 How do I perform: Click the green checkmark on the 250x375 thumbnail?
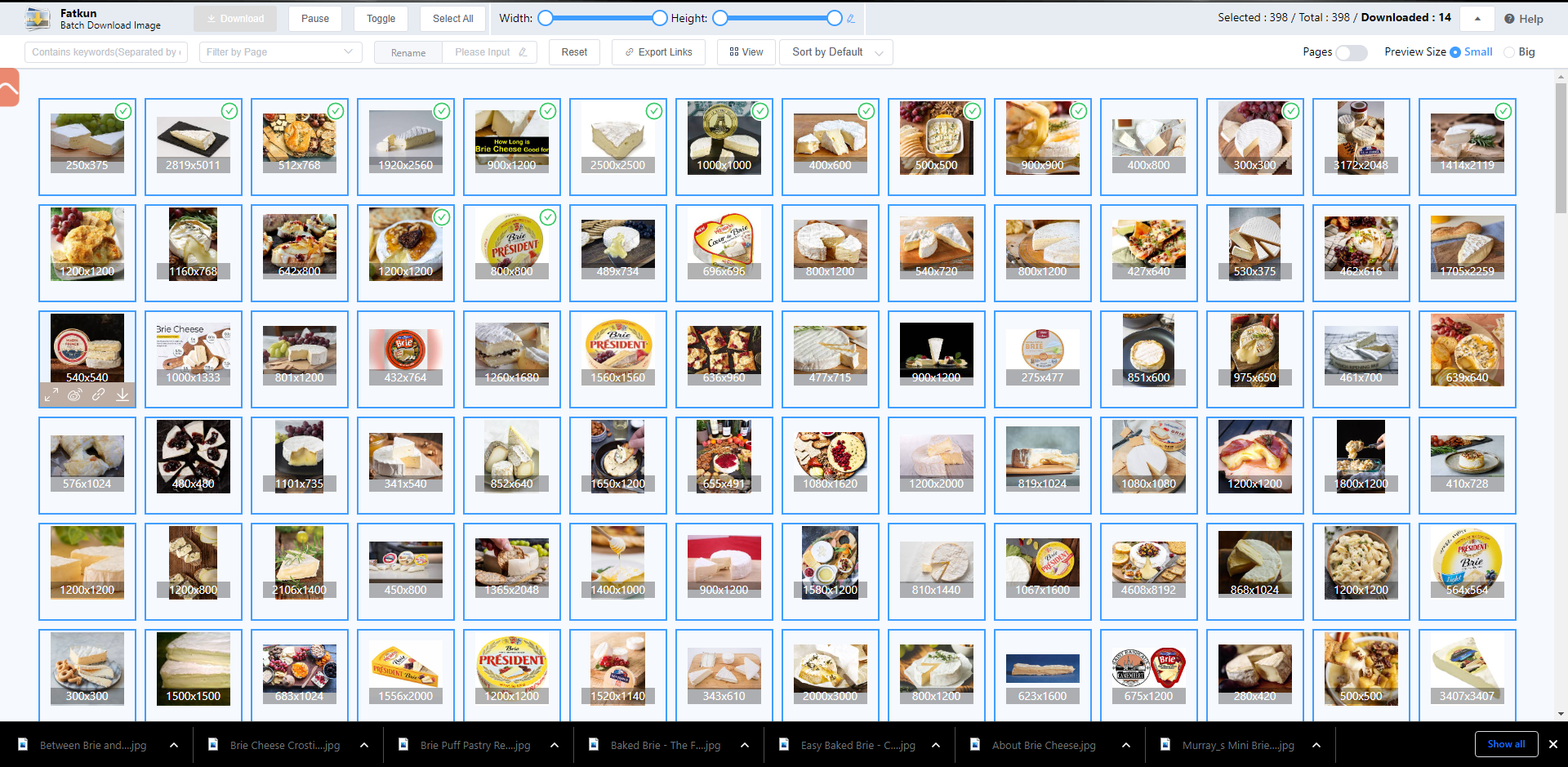tap(123, 111)
